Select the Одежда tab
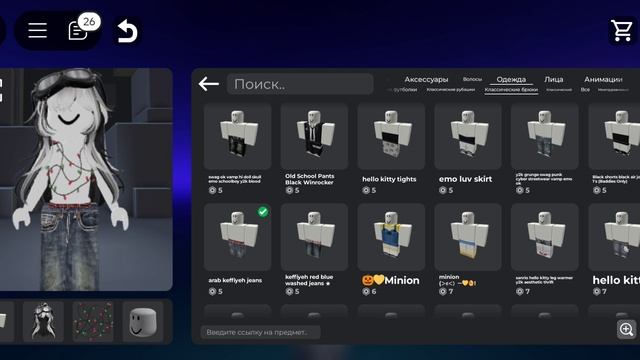This screenshot has width=640, height=360. click(511, 79)
